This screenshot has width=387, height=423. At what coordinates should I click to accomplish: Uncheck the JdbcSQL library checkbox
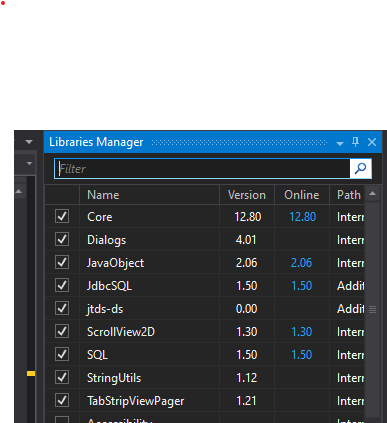click(62, 285)
